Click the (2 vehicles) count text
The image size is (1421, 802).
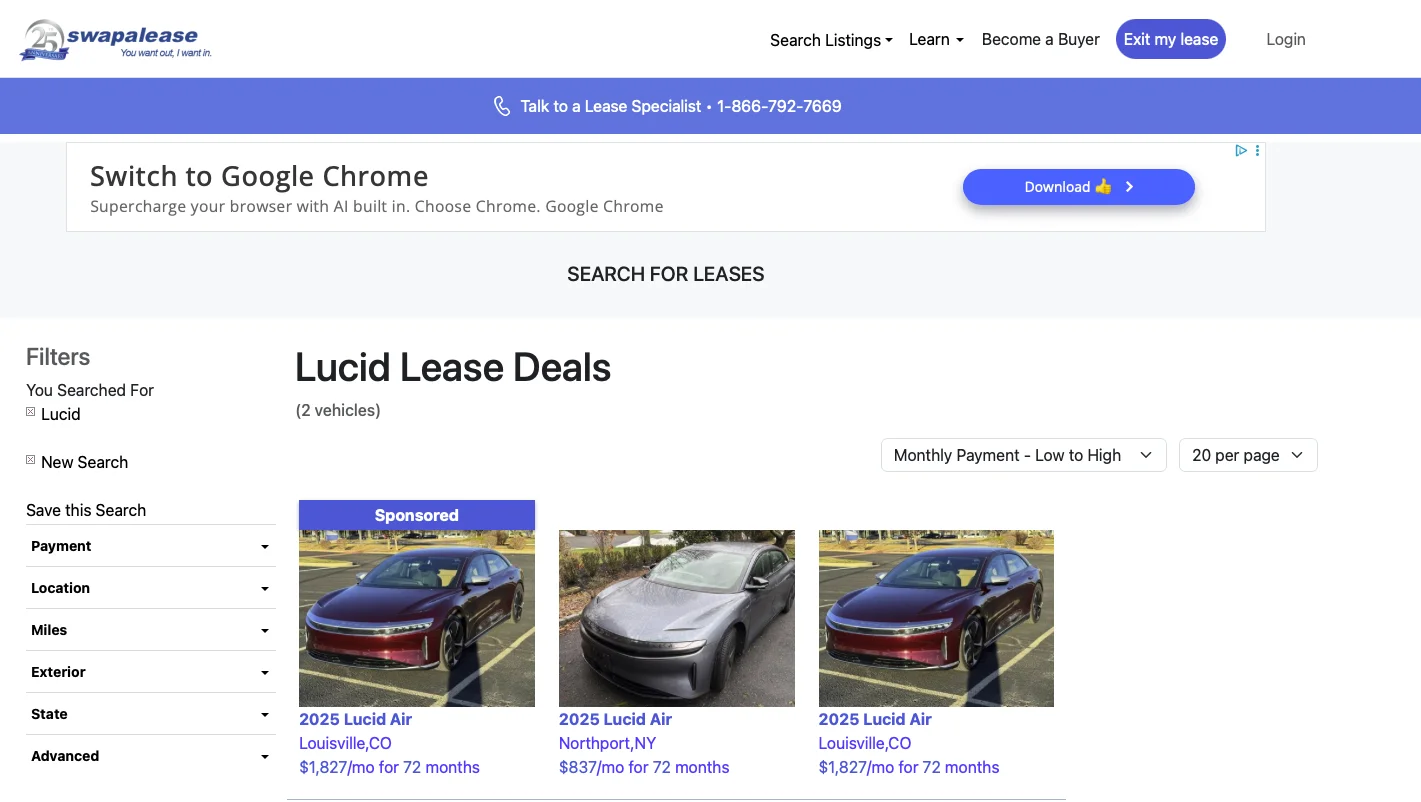338,410
